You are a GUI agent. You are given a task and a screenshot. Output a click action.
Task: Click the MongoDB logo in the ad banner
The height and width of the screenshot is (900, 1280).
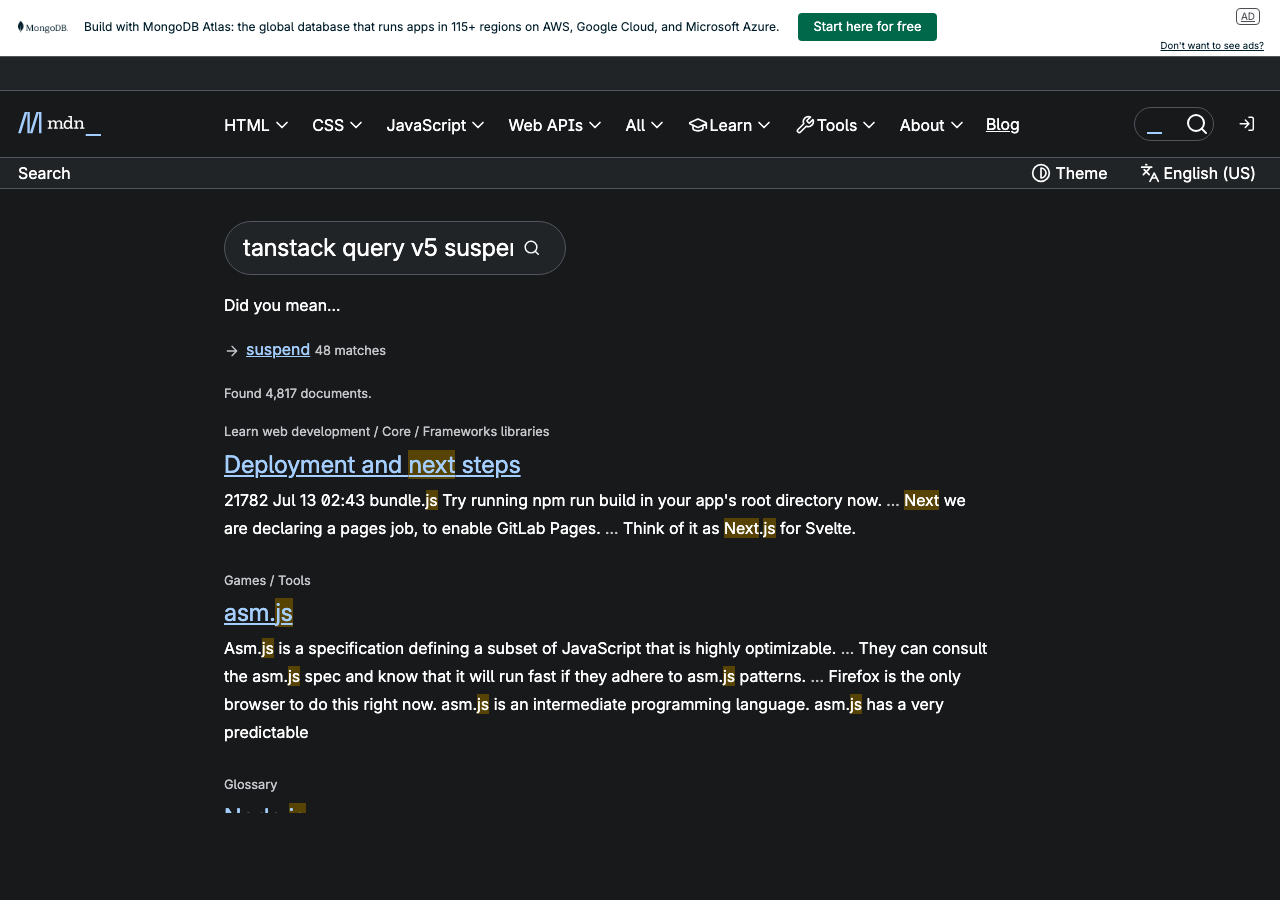pyautogui.click(x=42, y=26)
